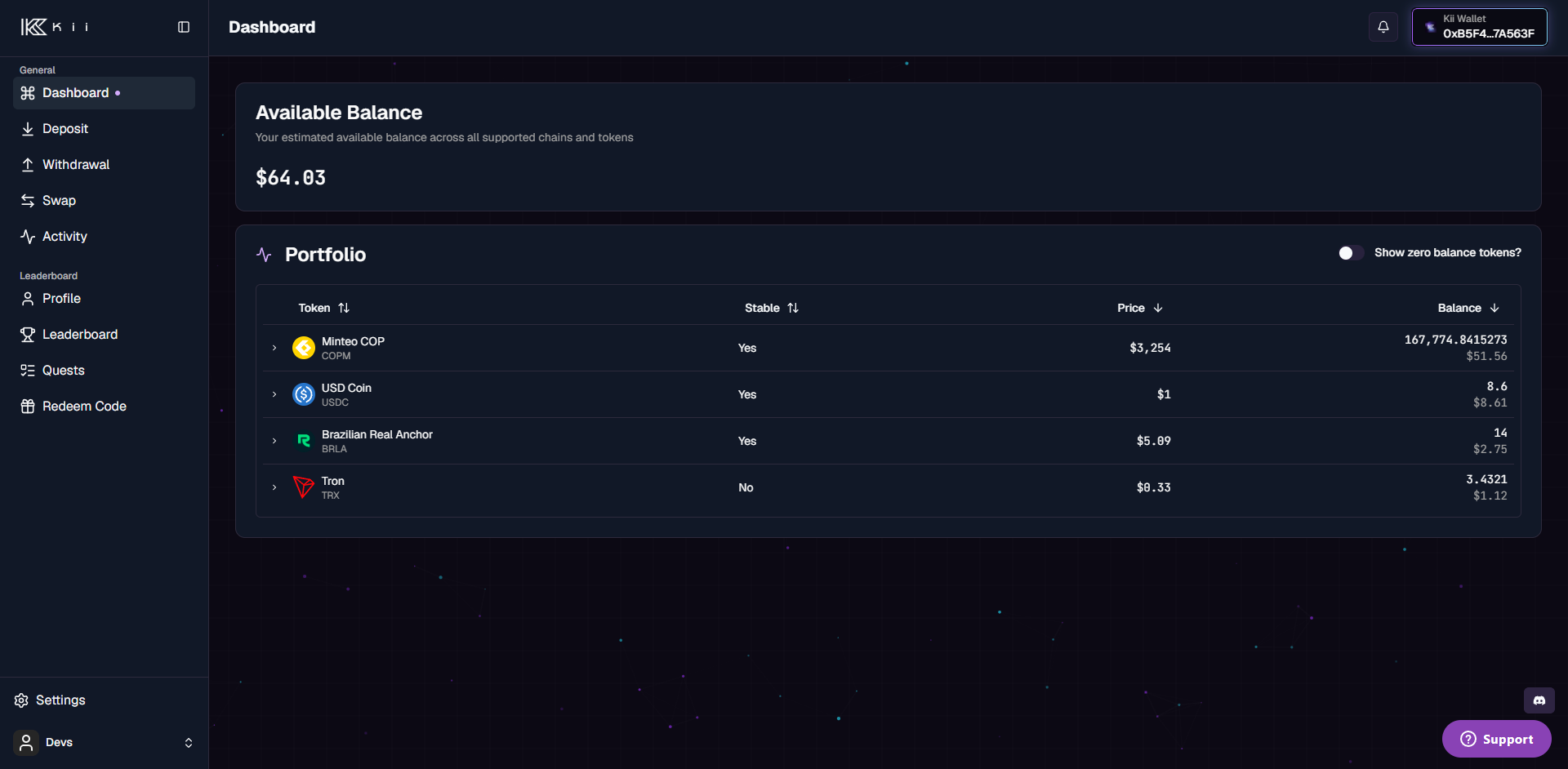Select the $64.03 available balance amount
This screenshot has height=769, width=1568.
point(291,178)
